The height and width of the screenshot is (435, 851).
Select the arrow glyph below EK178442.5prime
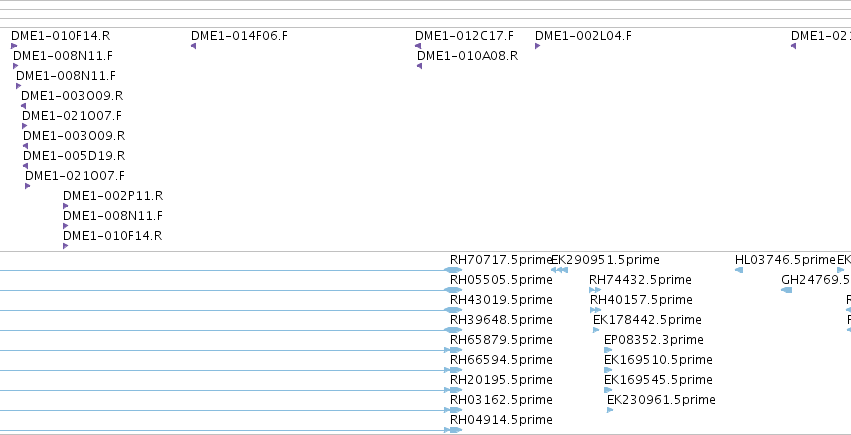[x=596, y=330]
